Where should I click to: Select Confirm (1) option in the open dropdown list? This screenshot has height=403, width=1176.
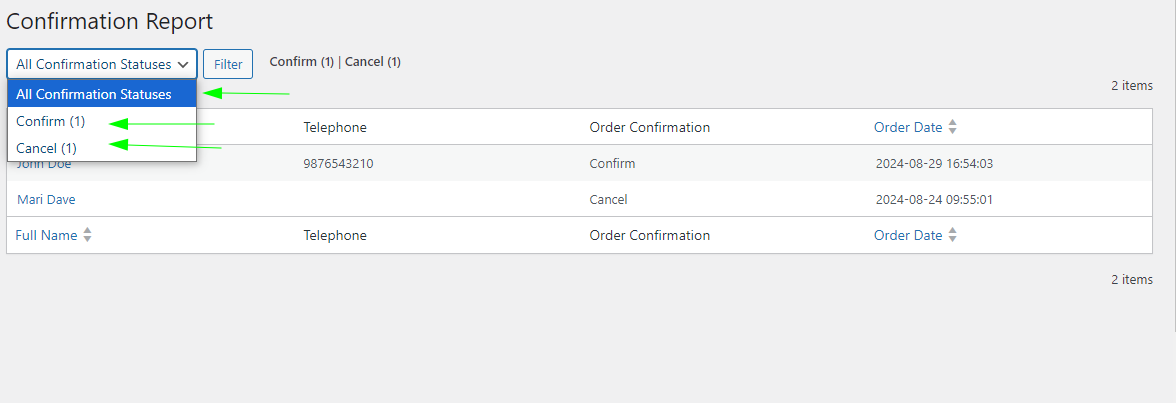[x=51, y=121]
